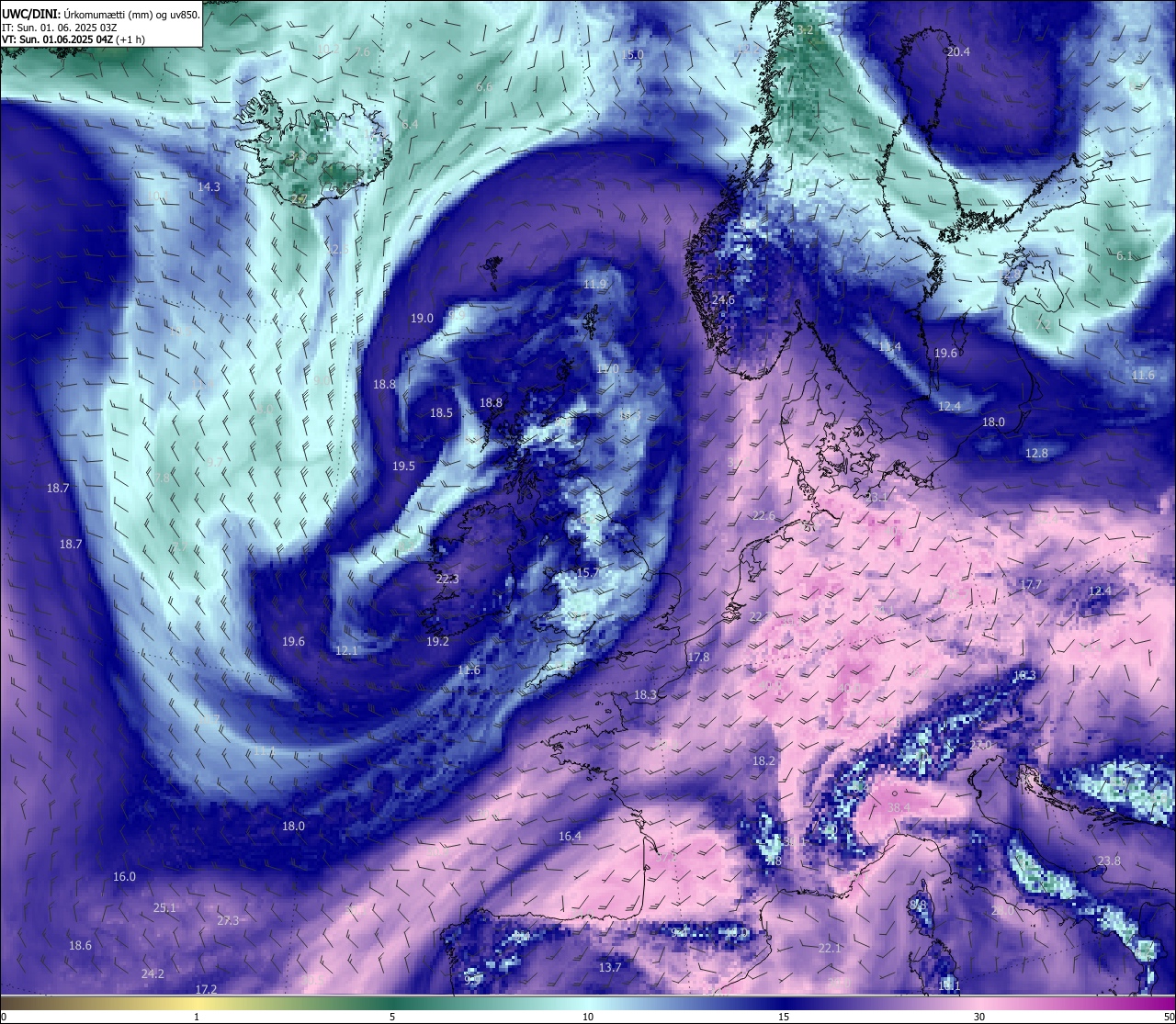Click the 12.1 map value
The image size is (1176, 1024).
pos(346,650)
